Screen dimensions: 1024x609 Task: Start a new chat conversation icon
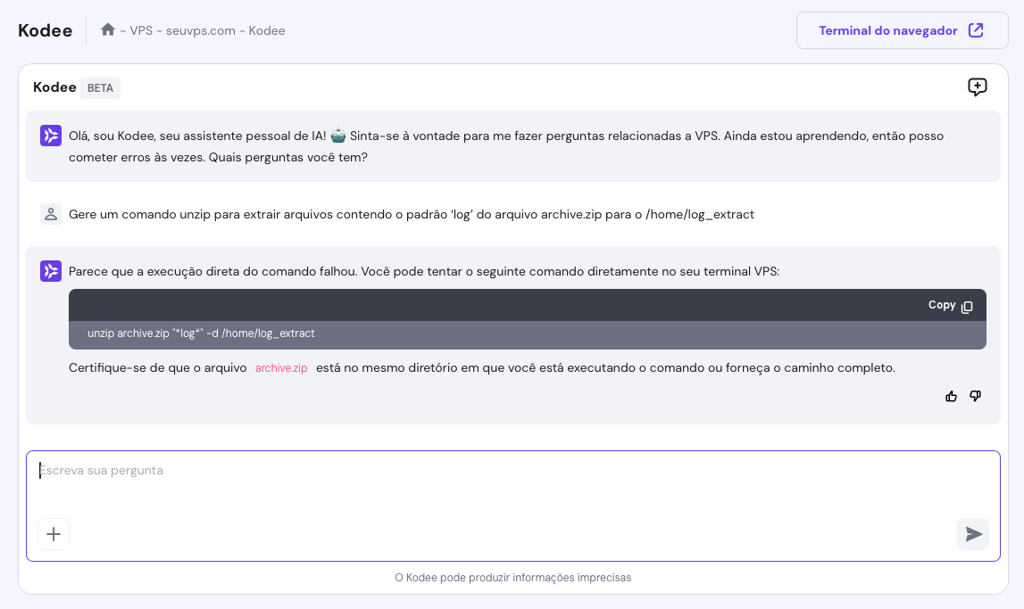977,87
